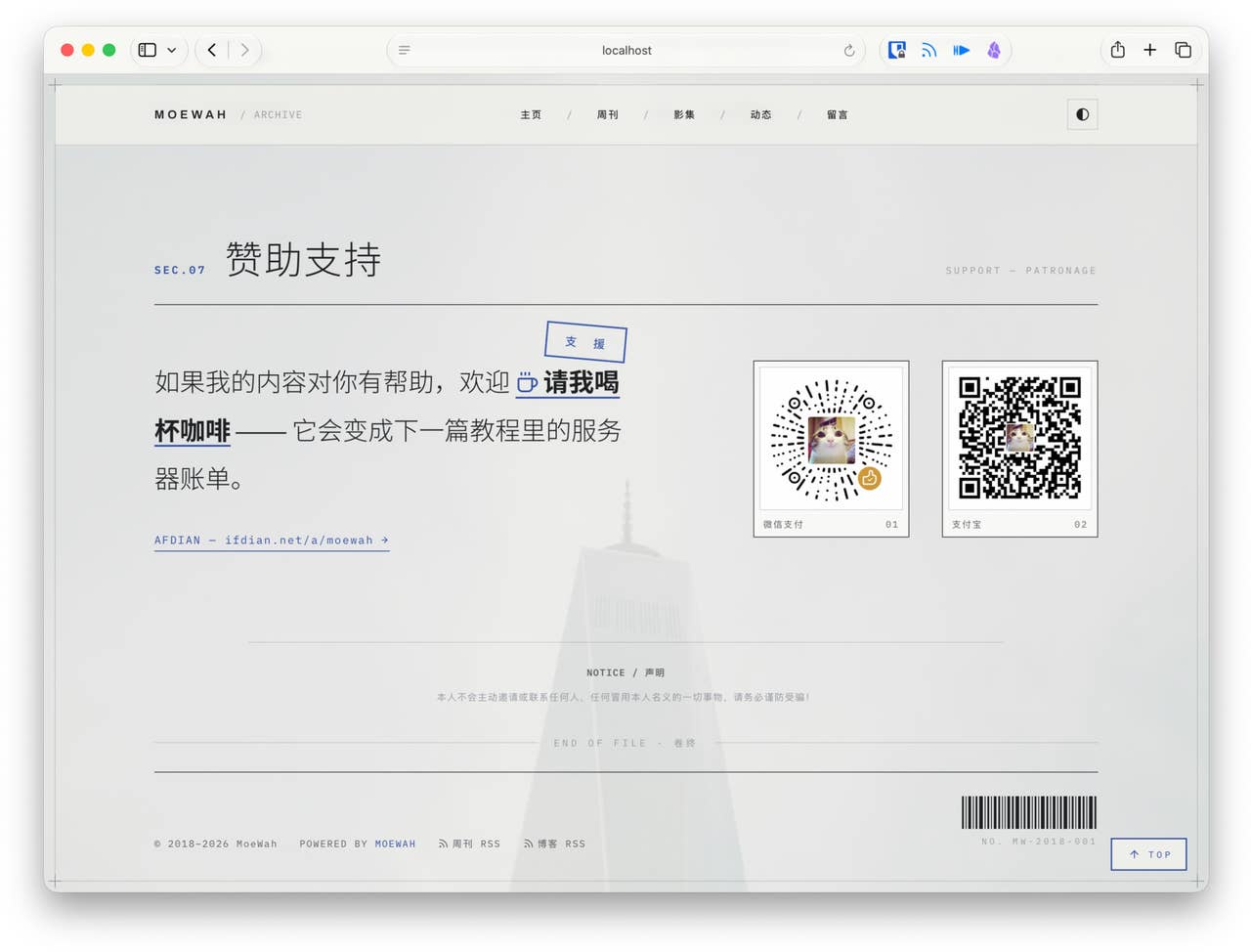Reload the localhost page
Screen dimensions: 1251x952
click(x=848, y=51)
